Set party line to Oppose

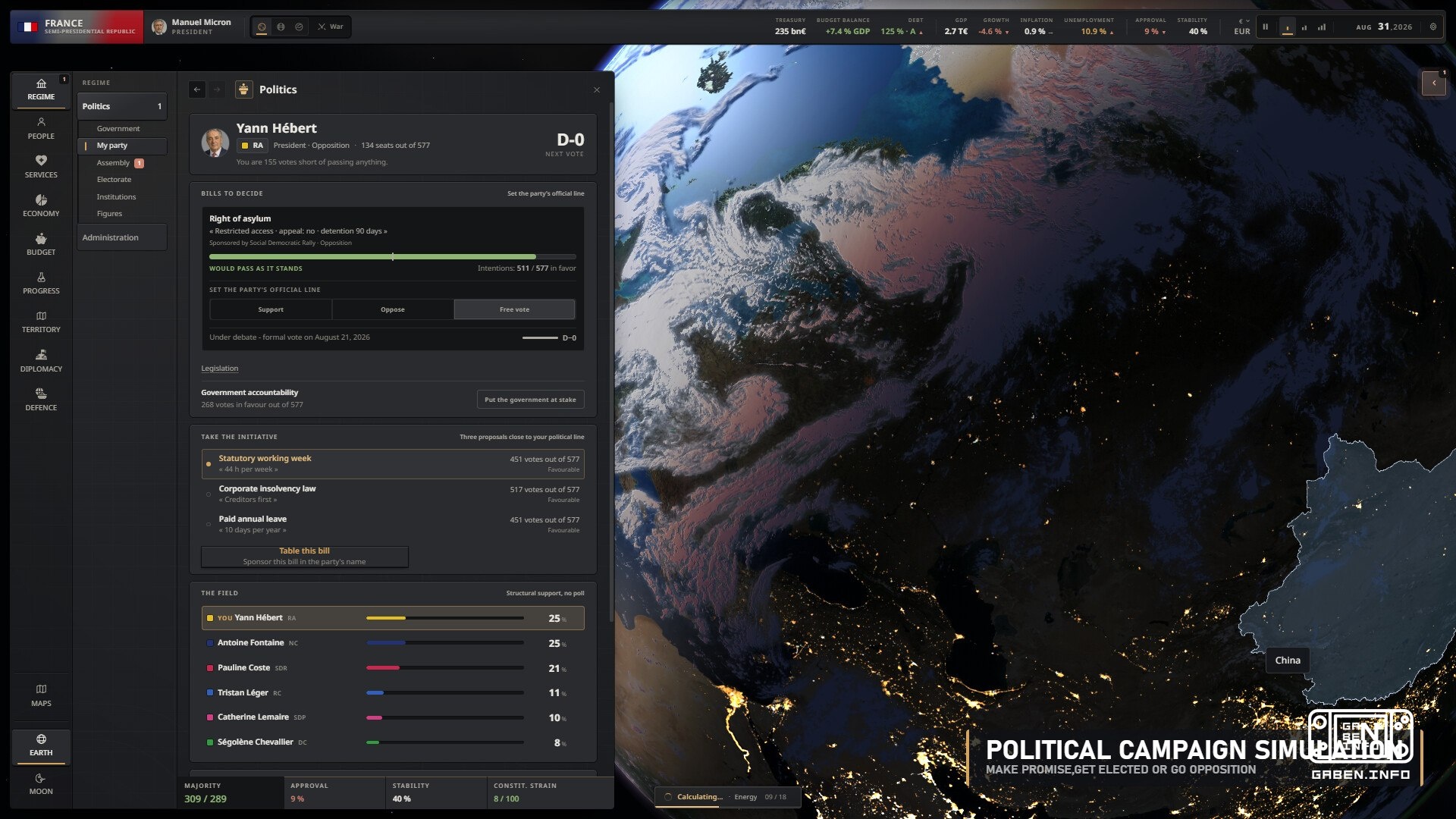[x=393, y=309]
